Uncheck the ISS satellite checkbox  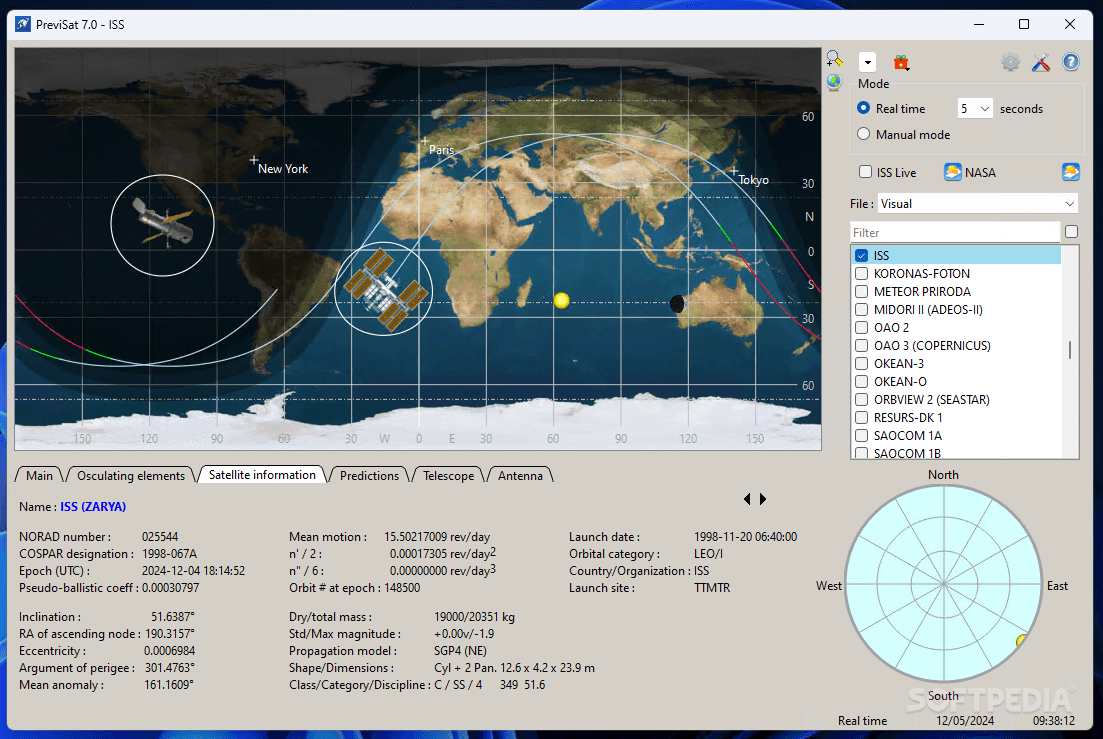(862, 255)
